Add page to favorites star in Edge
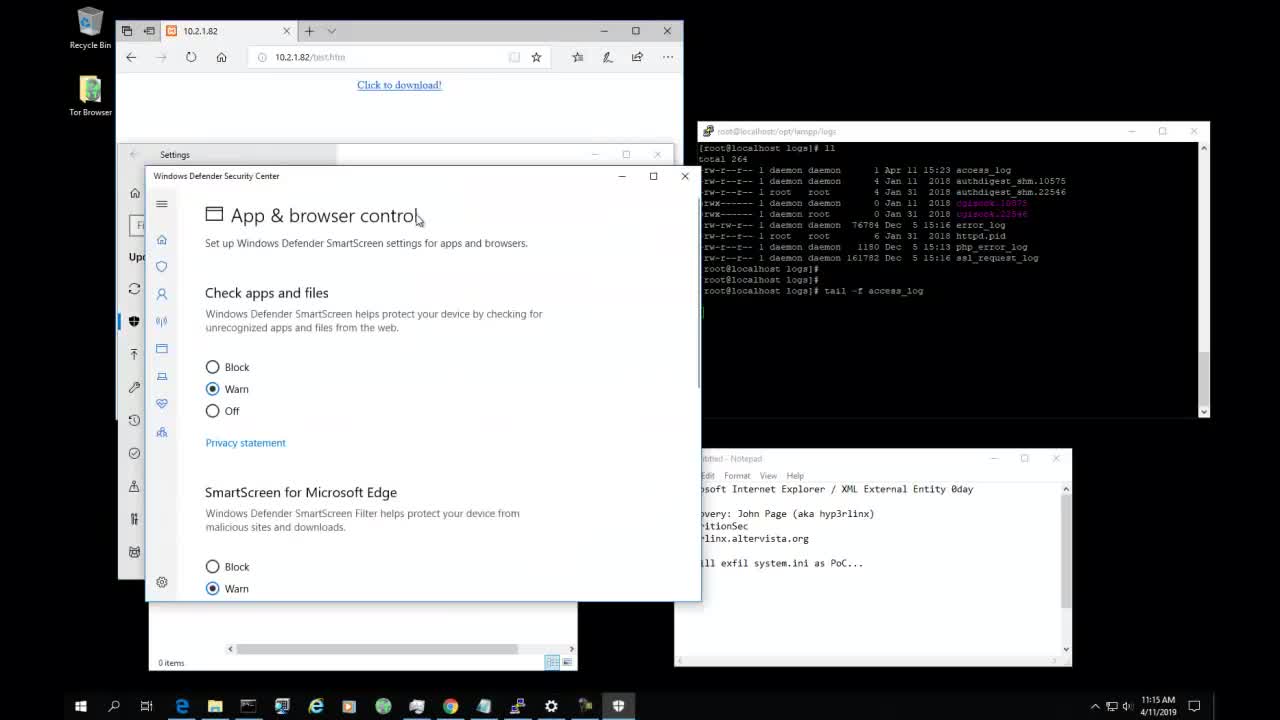 [536, 57]
